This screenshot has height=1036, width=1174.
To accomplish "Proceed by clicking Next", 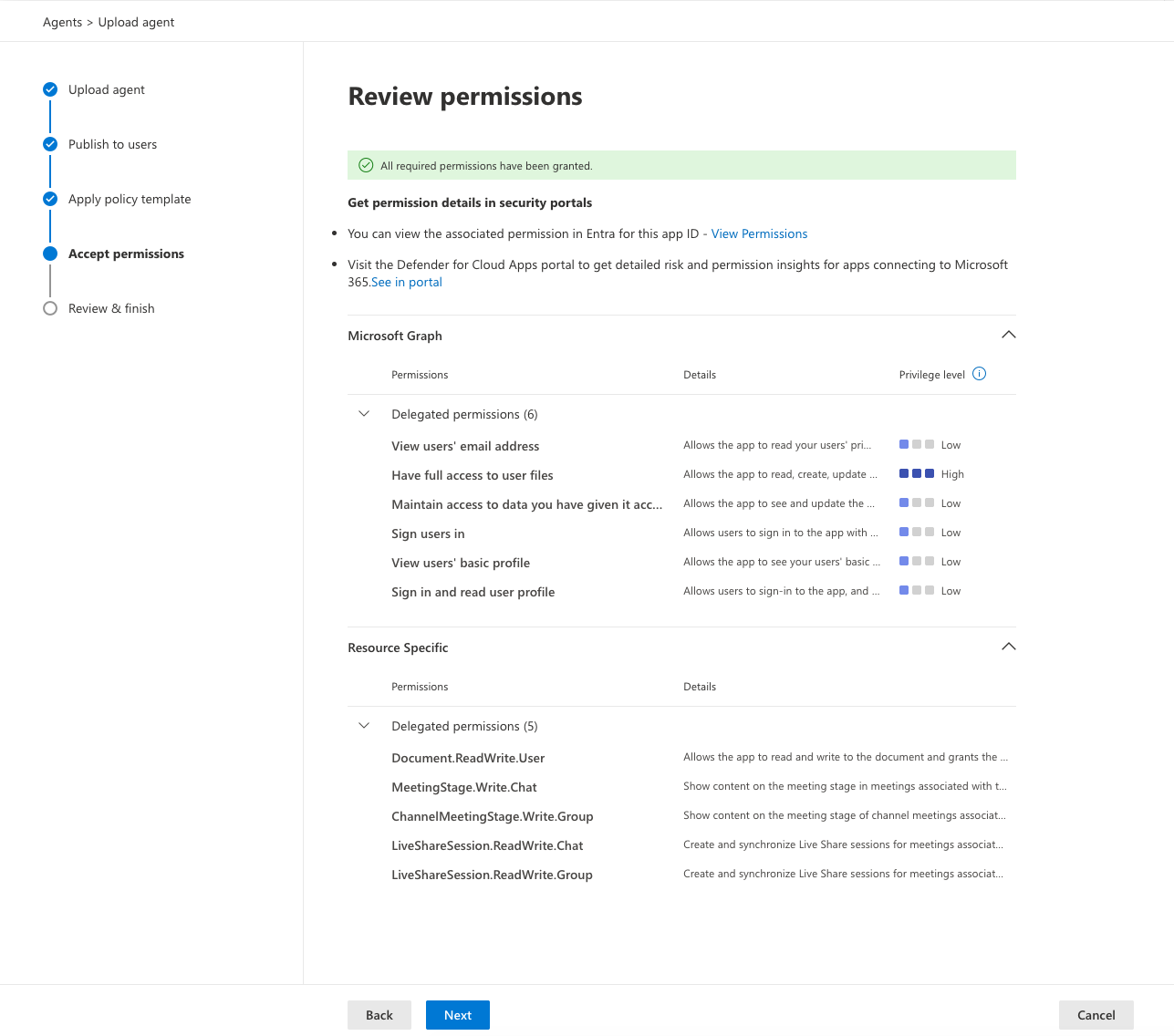I will [457, 1014].
